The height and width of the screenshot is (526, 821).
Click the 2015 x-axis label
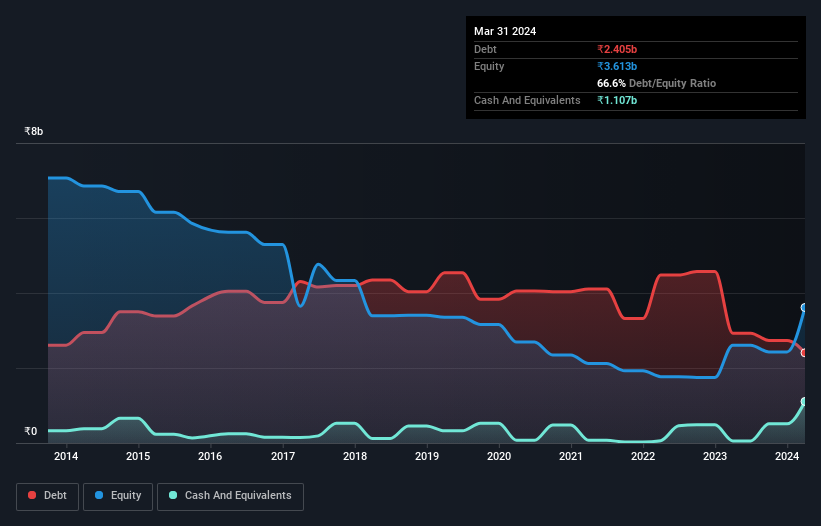[138, 456]
